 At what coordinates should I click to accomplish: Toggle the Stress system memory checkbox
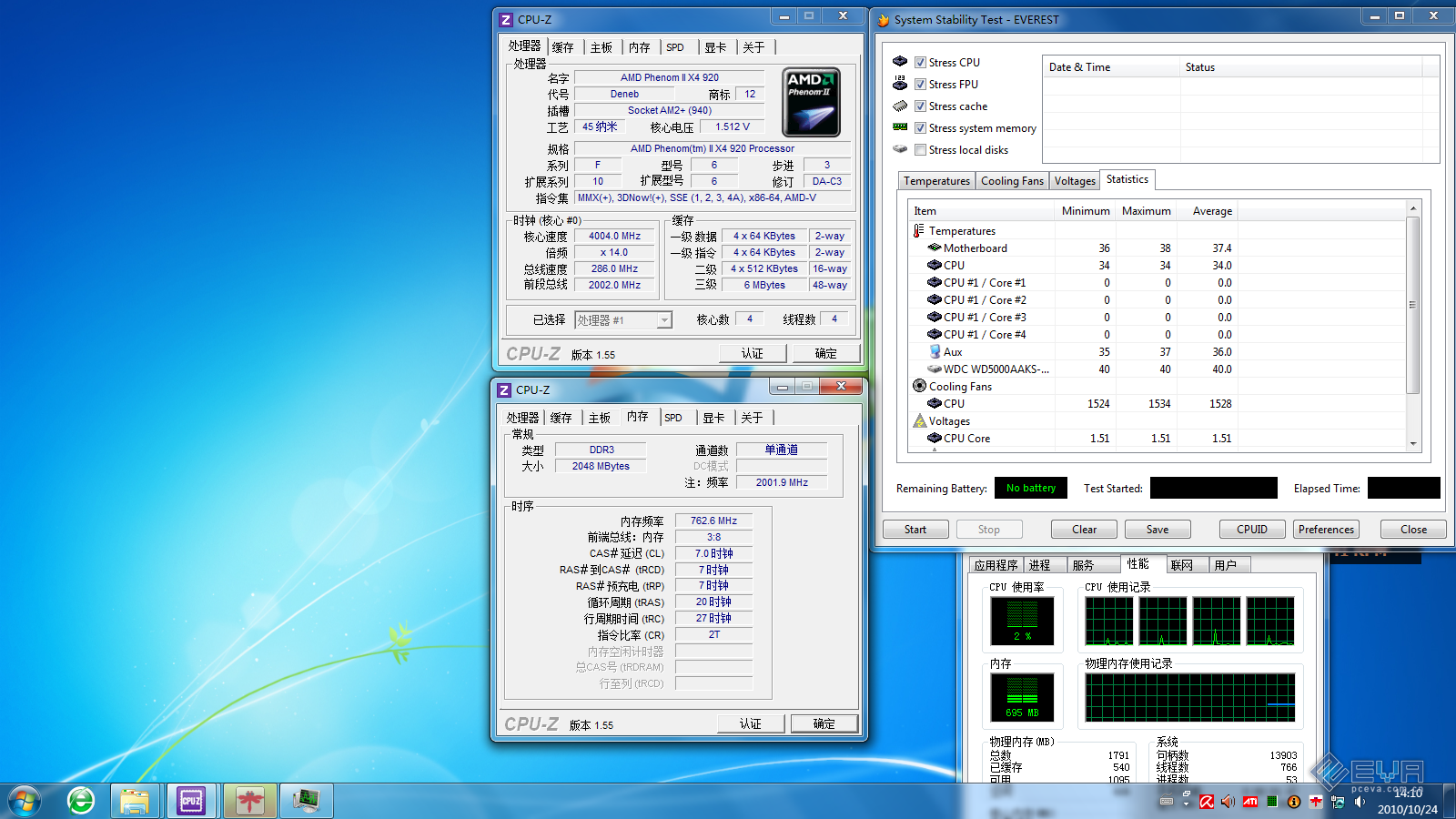[x=920, y=127]
